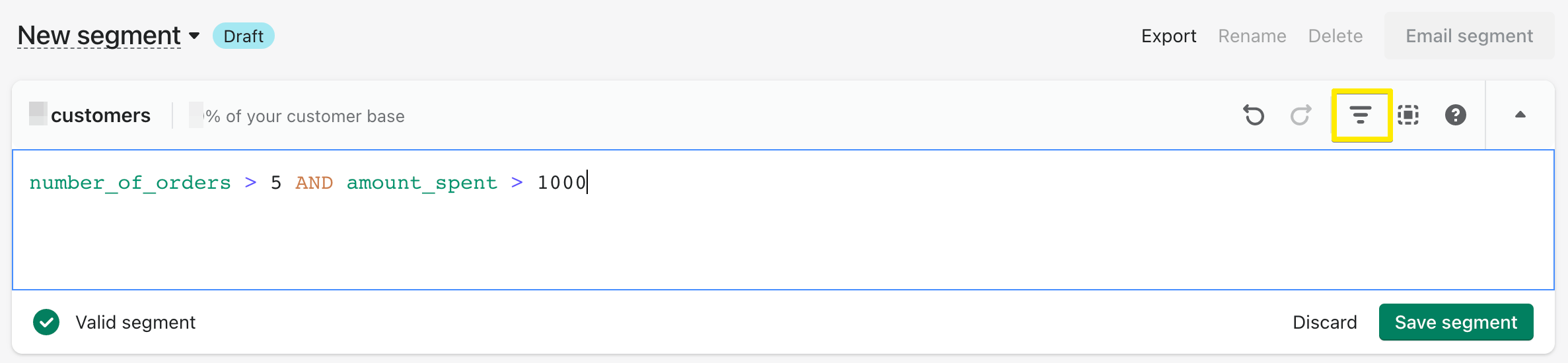
Task: Open the filters icon in the editor toolbar
Action: coord(1361,115)
